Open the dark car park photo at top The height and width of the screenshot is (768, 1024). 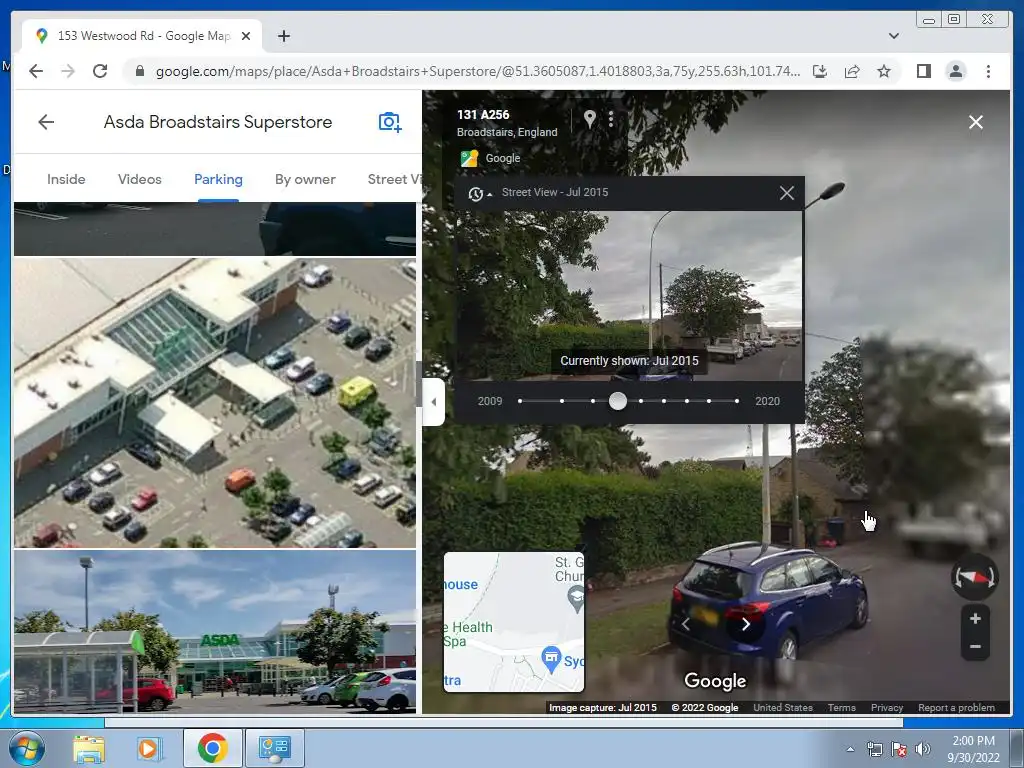point(215,229)
